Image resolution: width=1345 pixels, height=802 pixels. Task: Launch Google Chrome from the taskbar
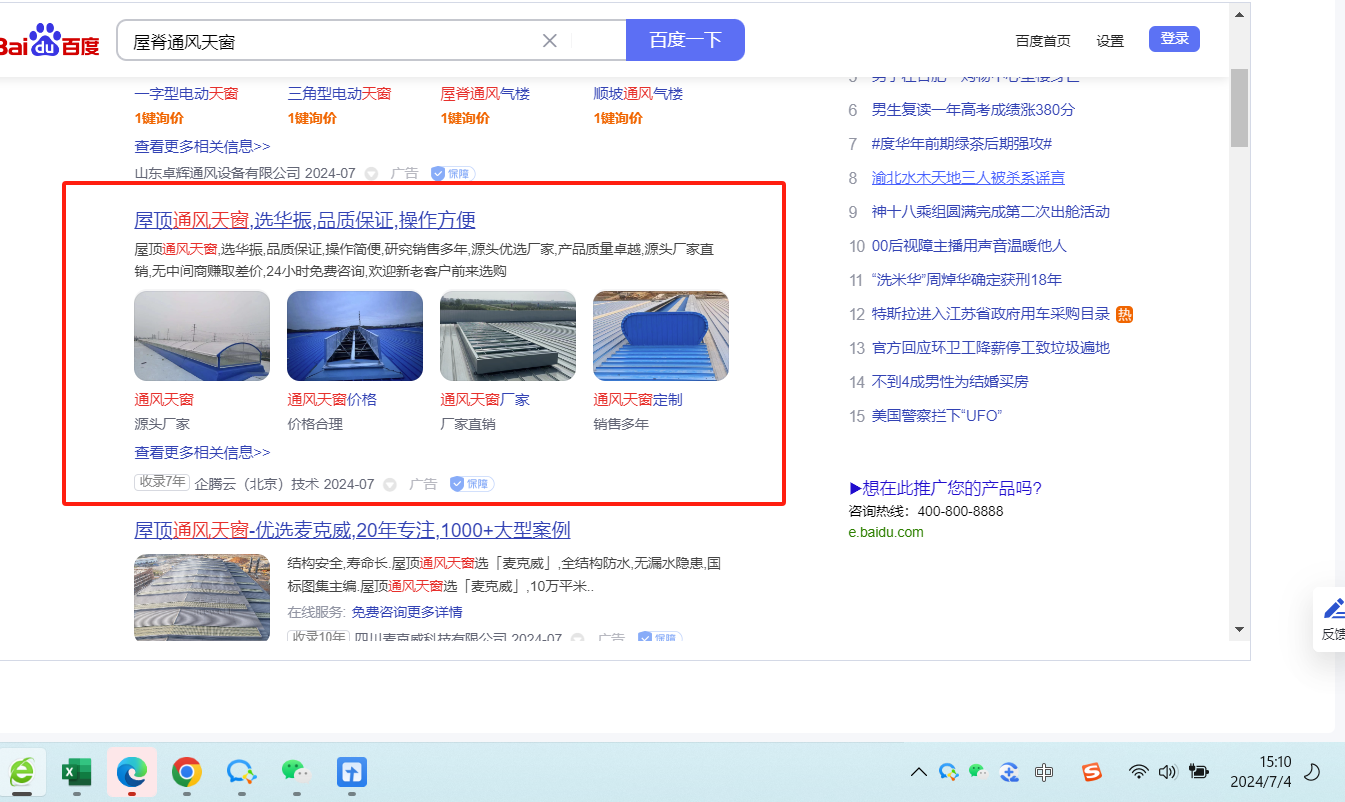[186, 772]
